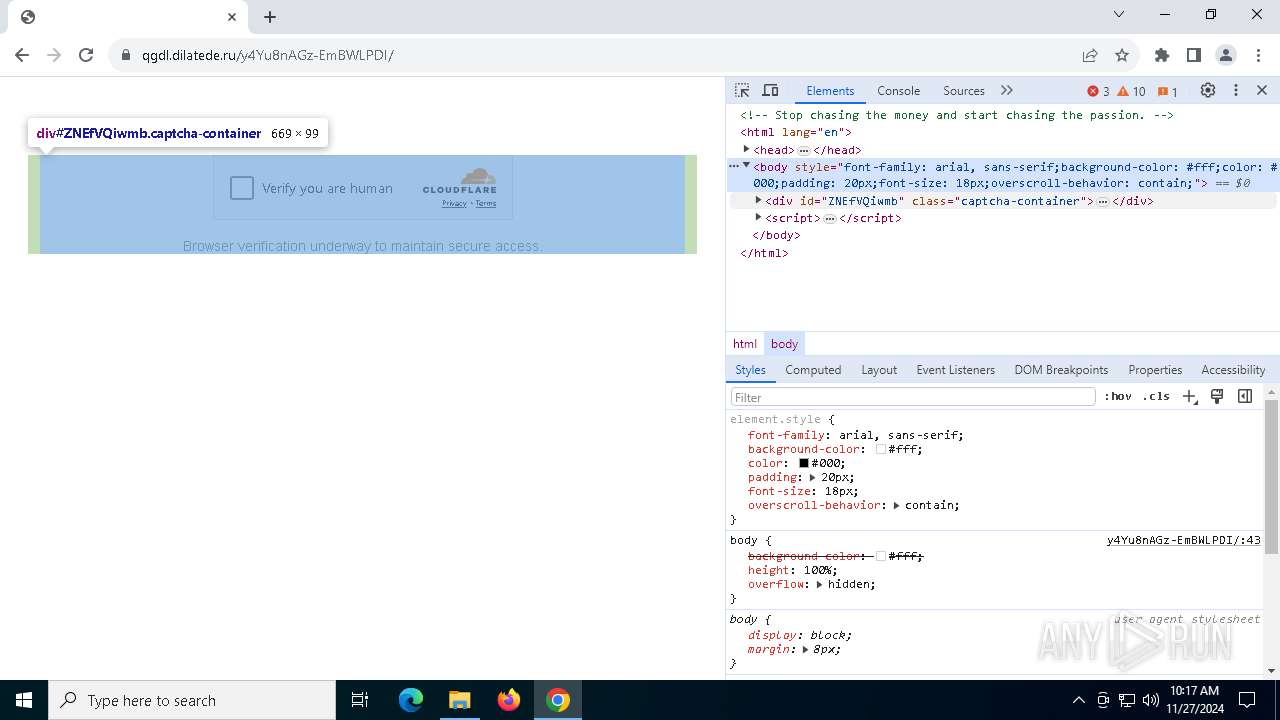Open the Event Listeners tab
1280x720 pixels.
[x=955, y=369]
